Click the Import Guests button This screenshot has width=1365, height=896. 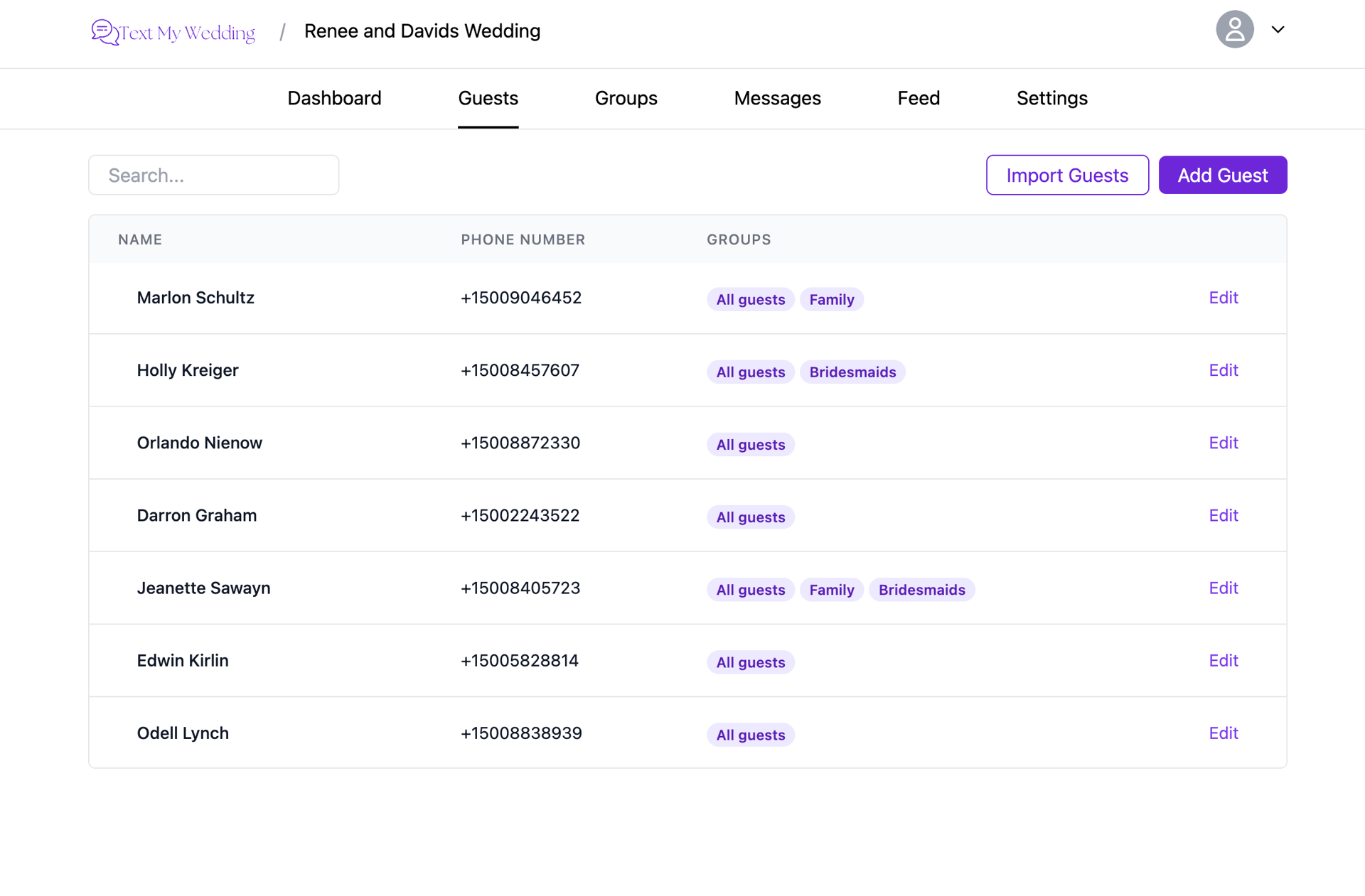(x=1067, y=175)
